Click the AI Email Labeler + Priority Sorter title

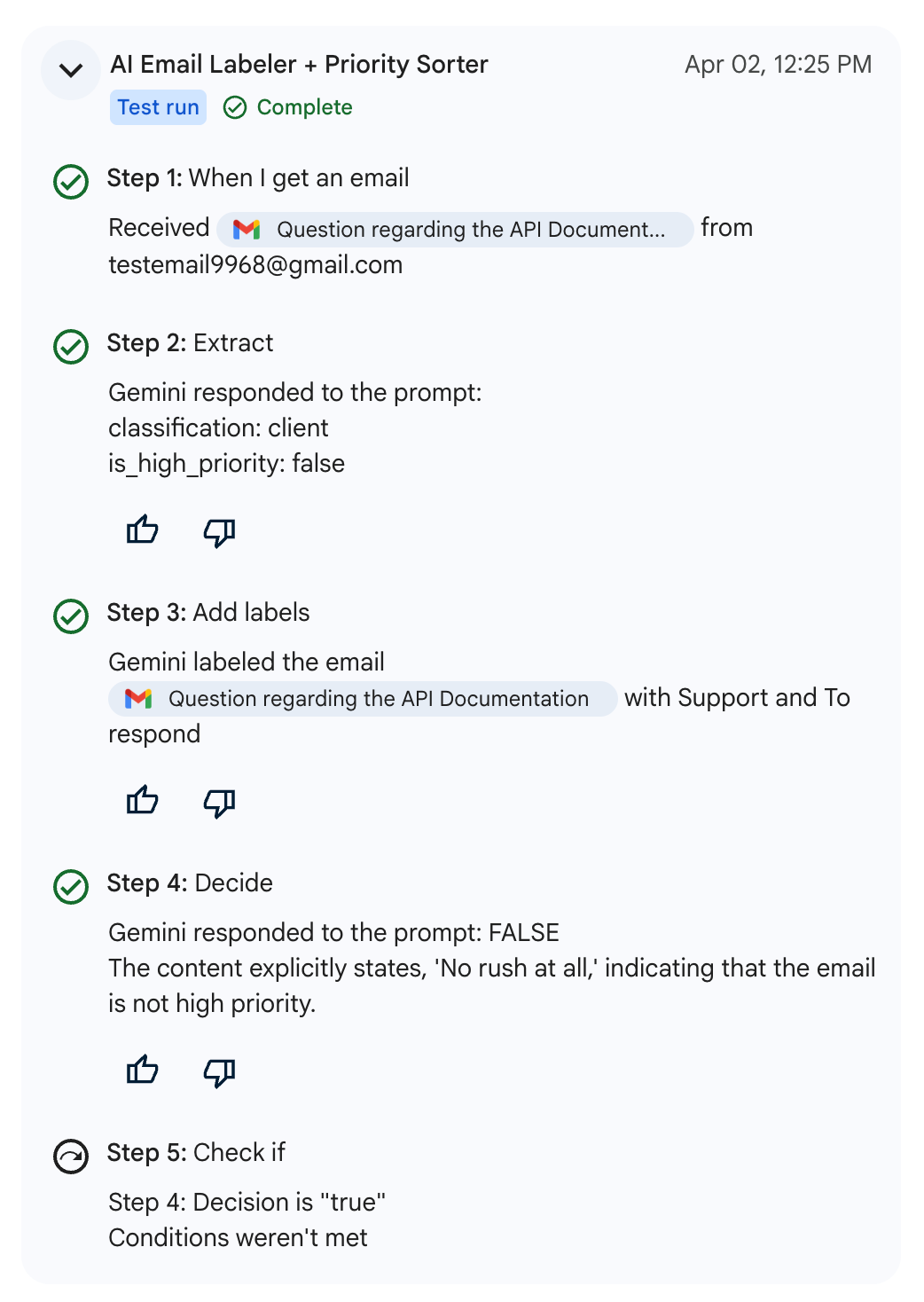pyautogui.click(x=299, y=65)
